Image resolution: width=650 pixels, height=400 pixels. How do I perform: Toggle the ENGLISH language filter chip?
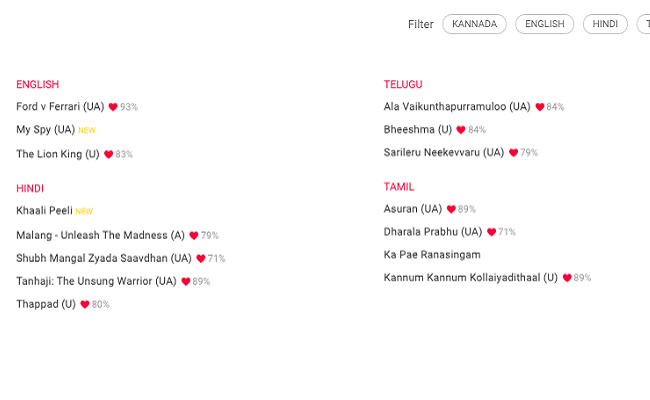point(544,24)
